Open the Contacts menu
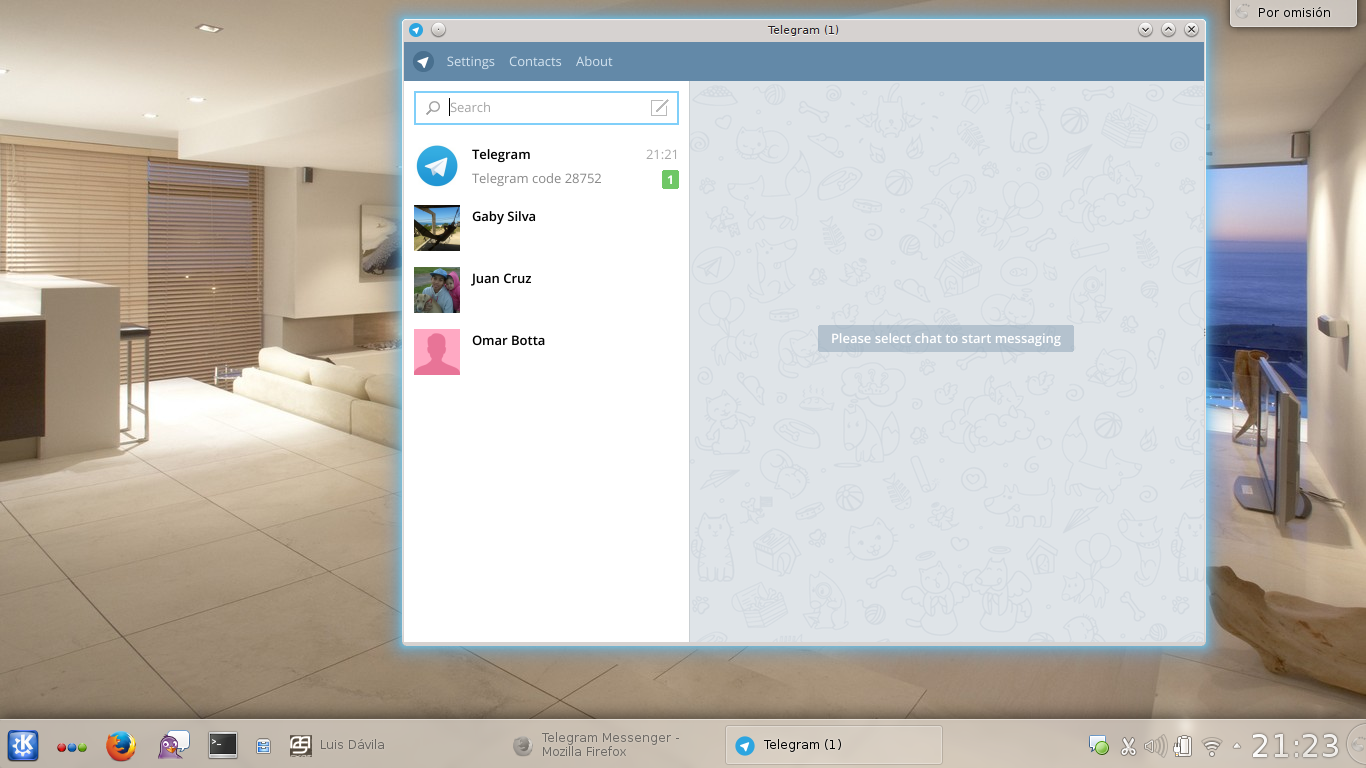This screenshot has height=768, width=1366. point(535,62)
